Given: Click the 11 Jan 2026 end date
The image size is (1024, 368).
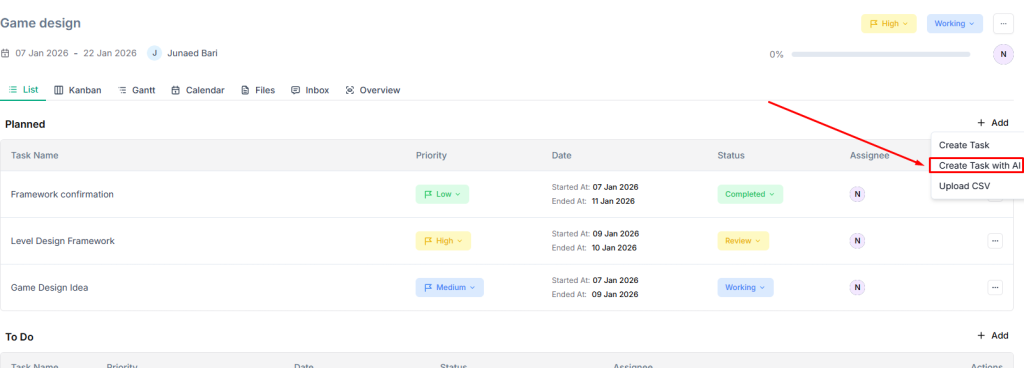Looking at the screenshot, I should coord(614,201).
